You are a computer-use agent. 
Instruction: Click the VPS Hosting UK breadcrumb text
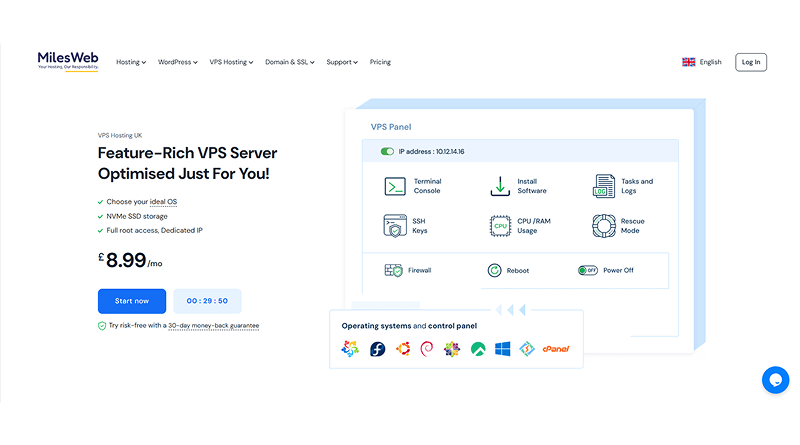[x=120, y=135]
